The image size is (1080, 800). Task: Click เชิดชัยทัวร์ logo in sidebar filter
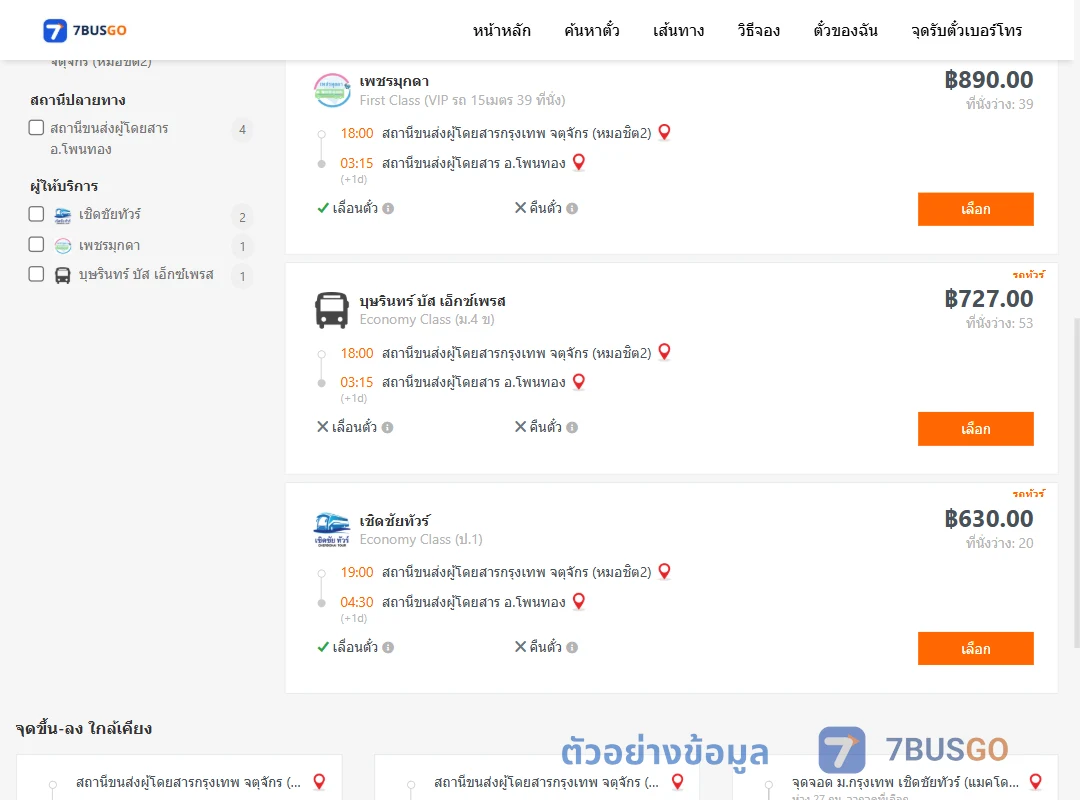pos(63,215)
